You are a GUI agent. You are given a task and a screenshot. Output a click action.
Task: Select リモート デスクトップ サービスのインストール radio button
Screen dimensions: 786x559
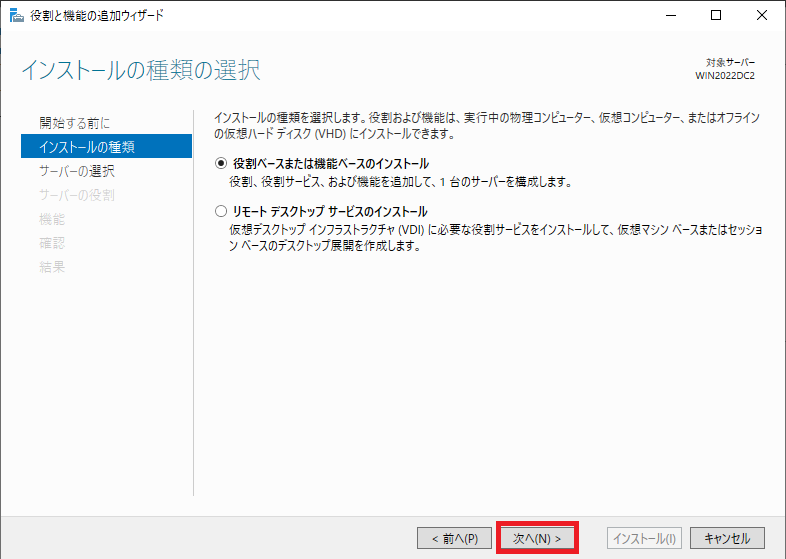[x=221, y=211]
